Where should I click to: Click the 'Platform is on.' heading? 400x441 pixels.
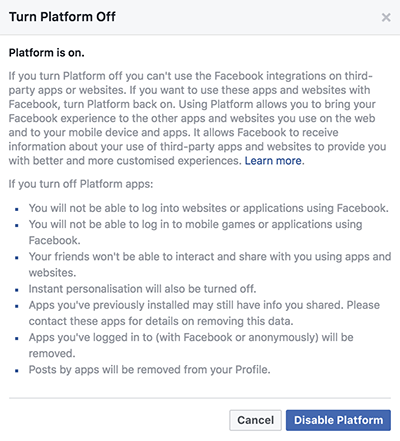47,53
